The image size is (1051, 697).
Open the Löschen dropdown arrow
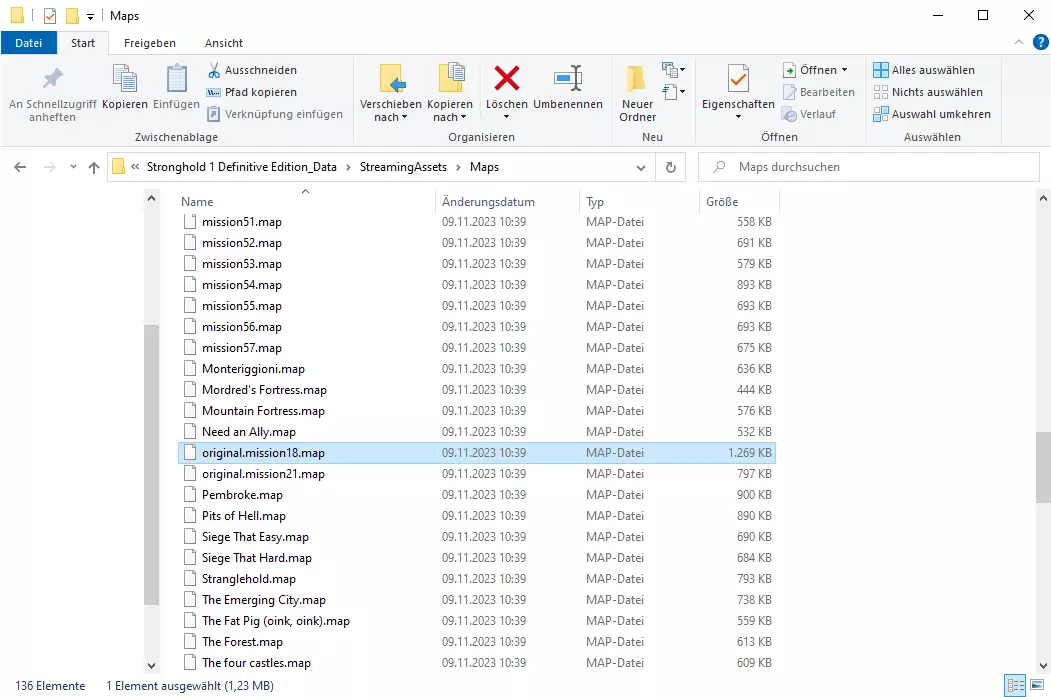pos(507,117)
